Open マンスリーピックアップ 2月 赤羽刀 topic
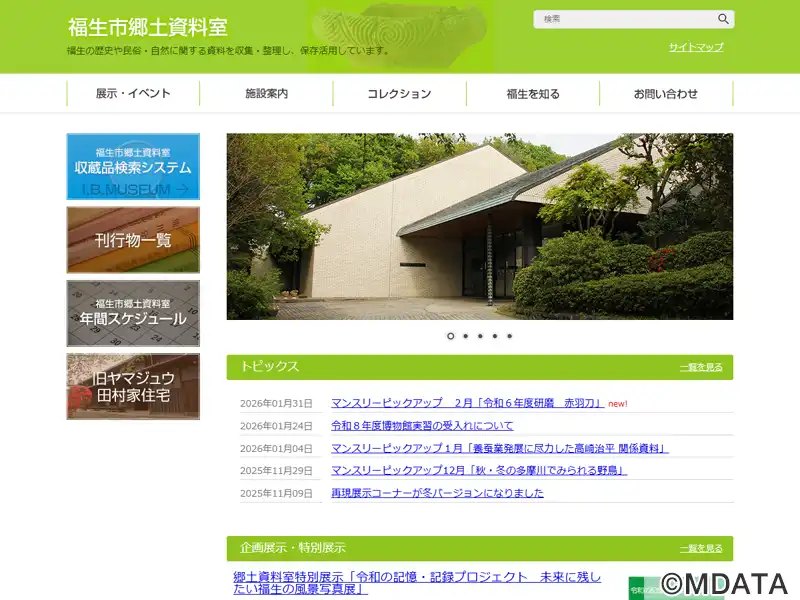The height and width of the screenshot is (600, 800). (467, 403)
